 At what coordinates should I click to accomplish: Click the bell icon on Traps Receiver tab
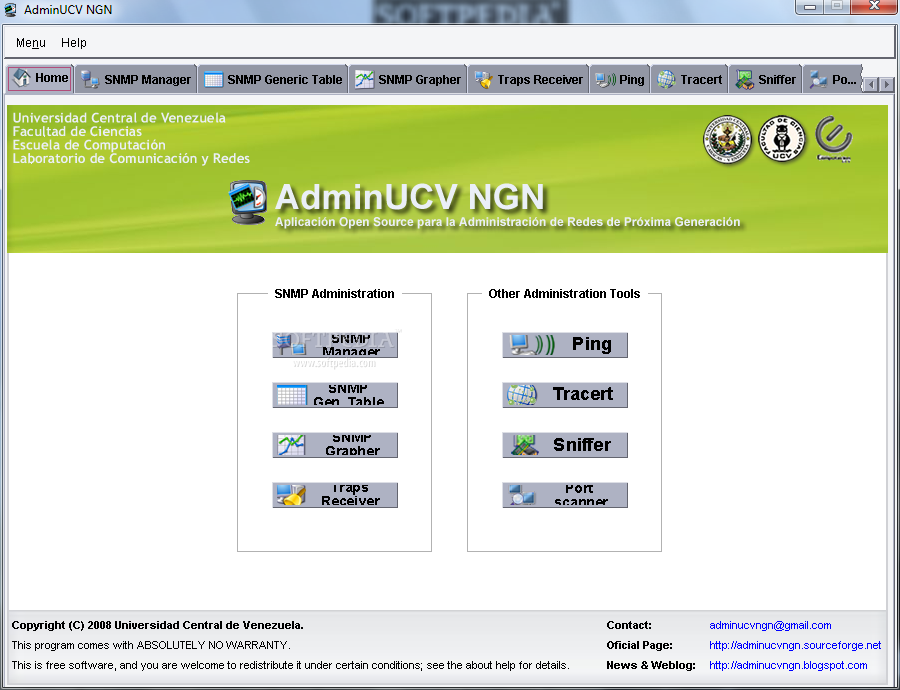pos(483,80)
